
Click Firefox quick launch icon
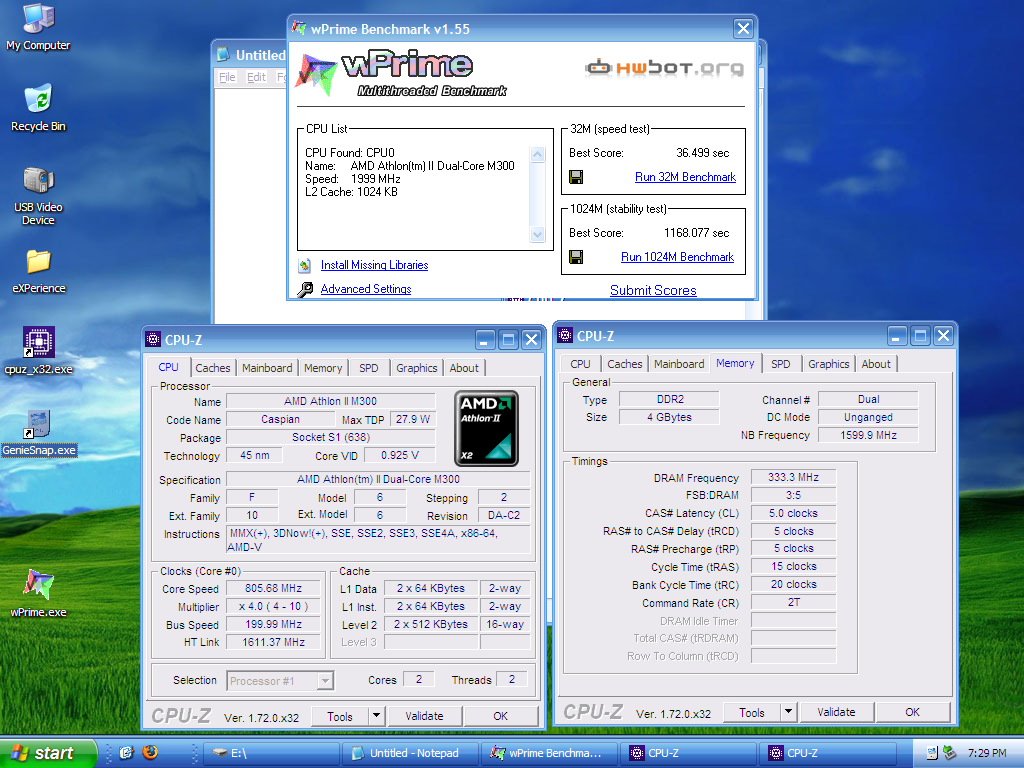coord(150,753)
